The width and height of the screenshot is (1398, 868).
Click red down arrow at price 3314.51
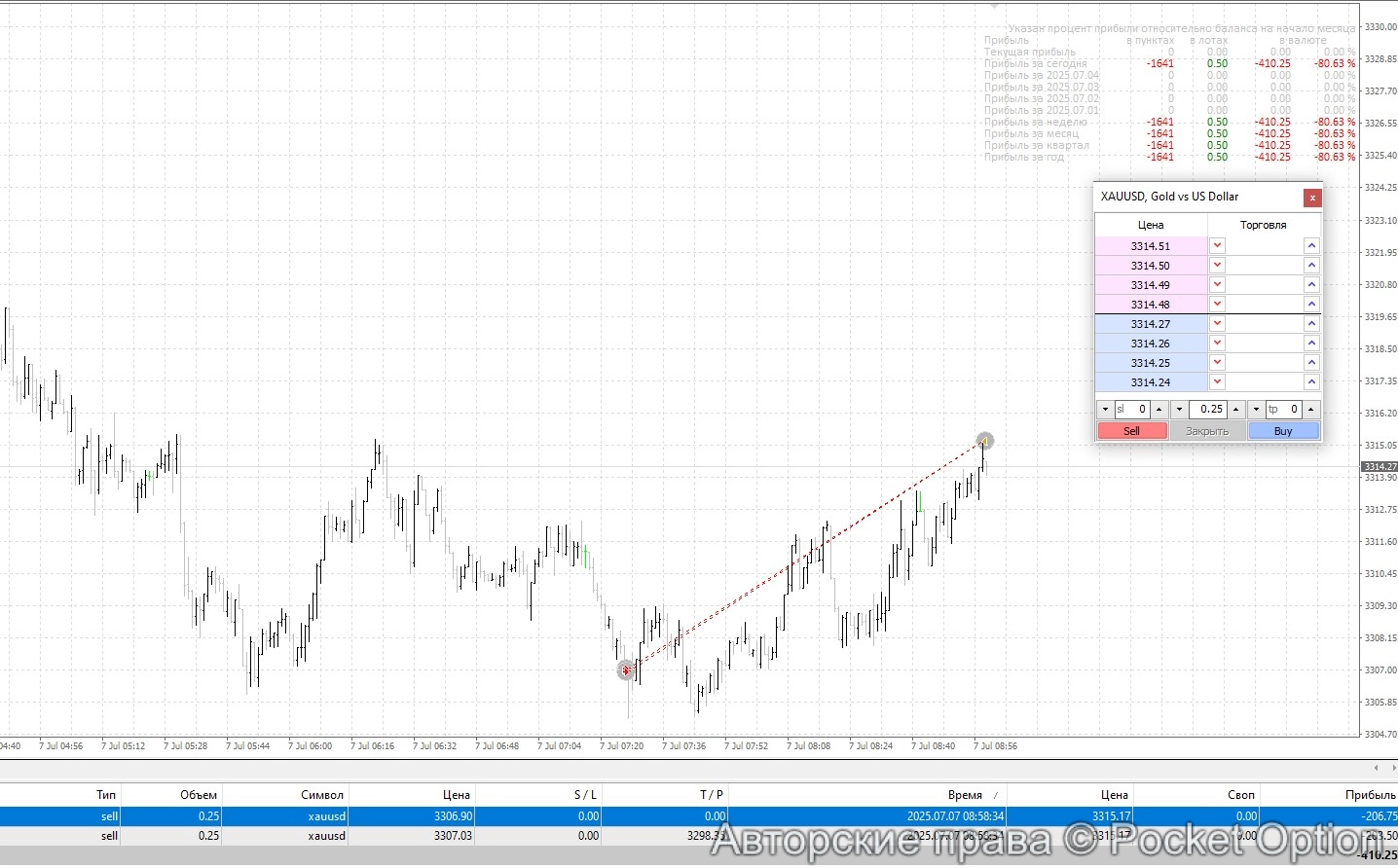1217,246
